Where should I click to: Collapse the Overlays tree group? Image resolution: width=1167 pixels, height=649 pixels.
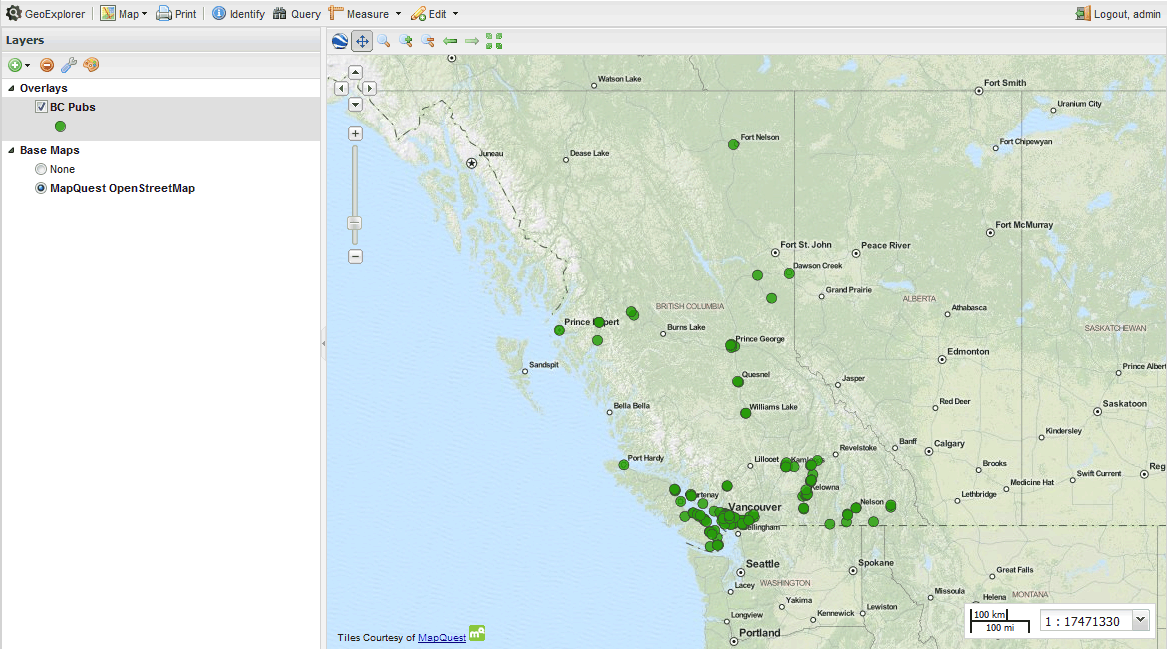11,89
